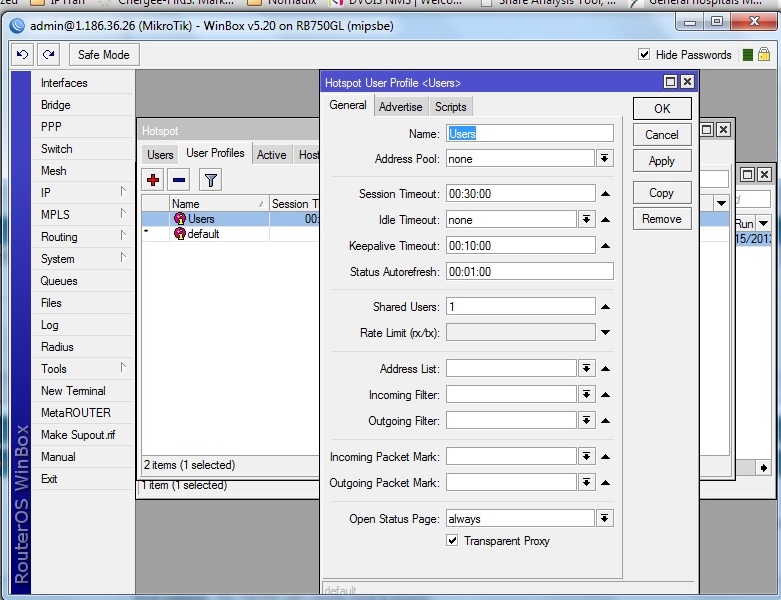Open the Open Status Page dropdown
781x600 pixels.
point(604,518)
